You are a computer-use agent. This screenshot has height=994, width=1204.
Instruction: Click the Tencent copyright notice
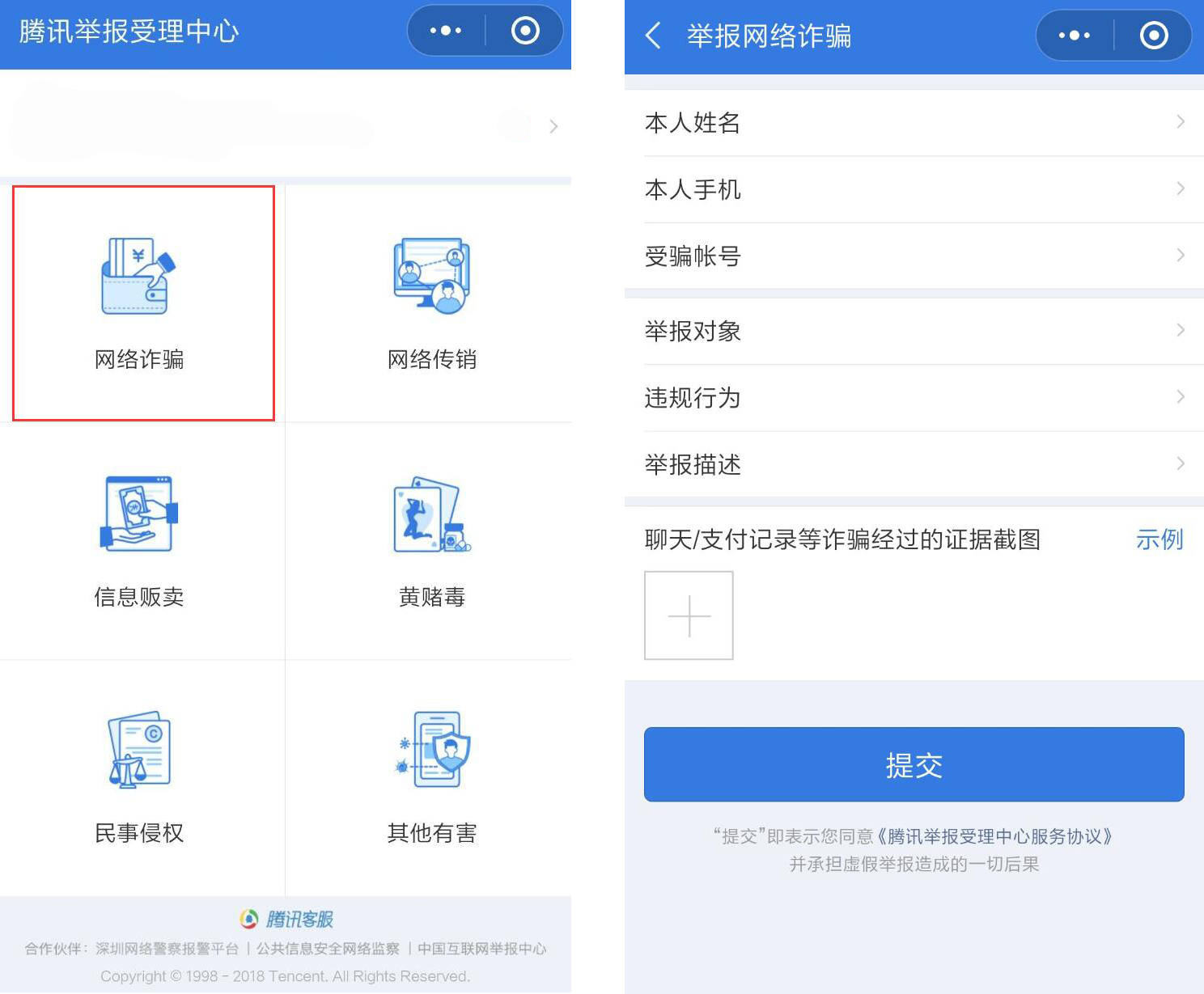(285, 976)
